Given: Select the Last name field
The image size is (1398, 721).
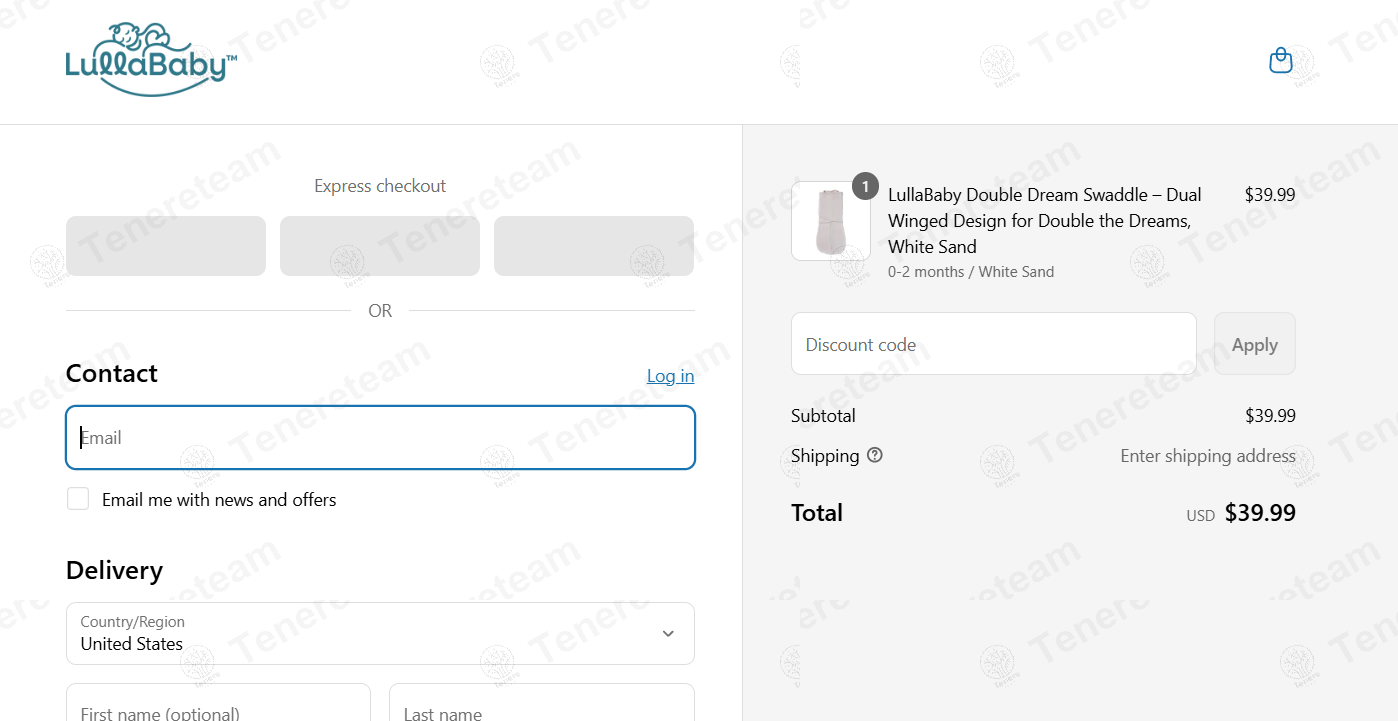Looking at the screenshot, I should pyautogui.click(x=542, y=703).
